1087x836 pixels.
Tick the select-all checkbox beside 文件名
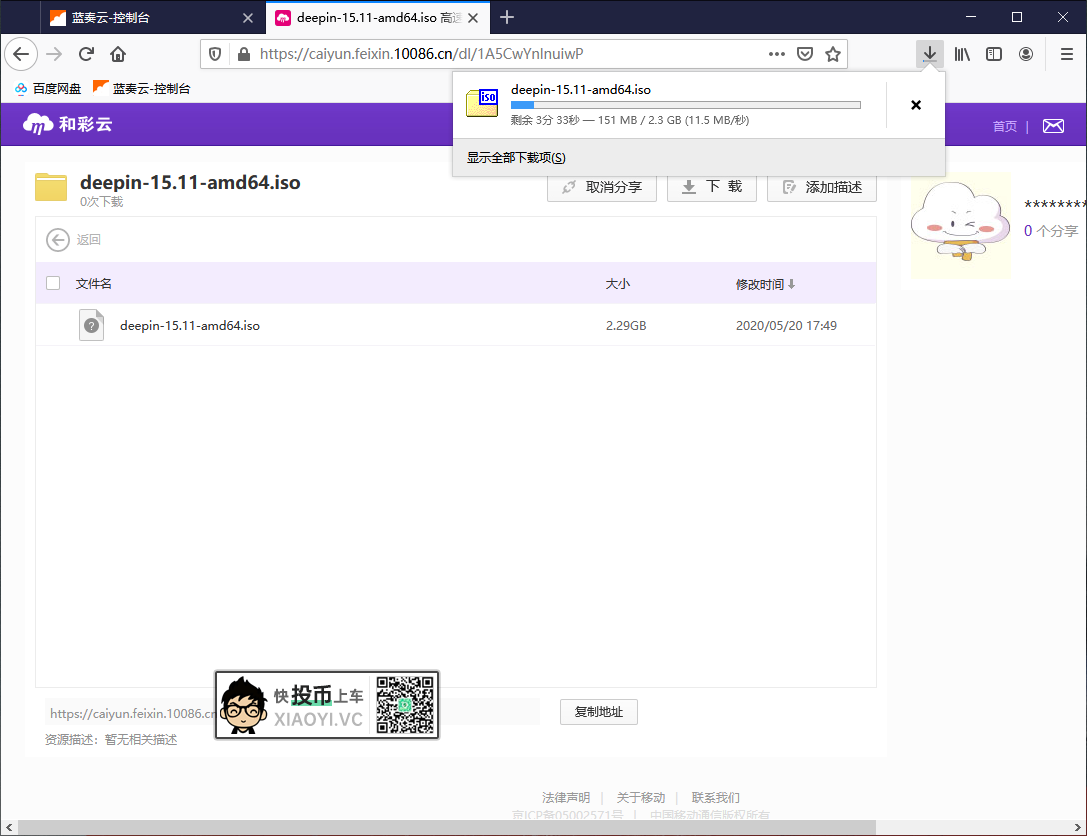pos(53,284)
